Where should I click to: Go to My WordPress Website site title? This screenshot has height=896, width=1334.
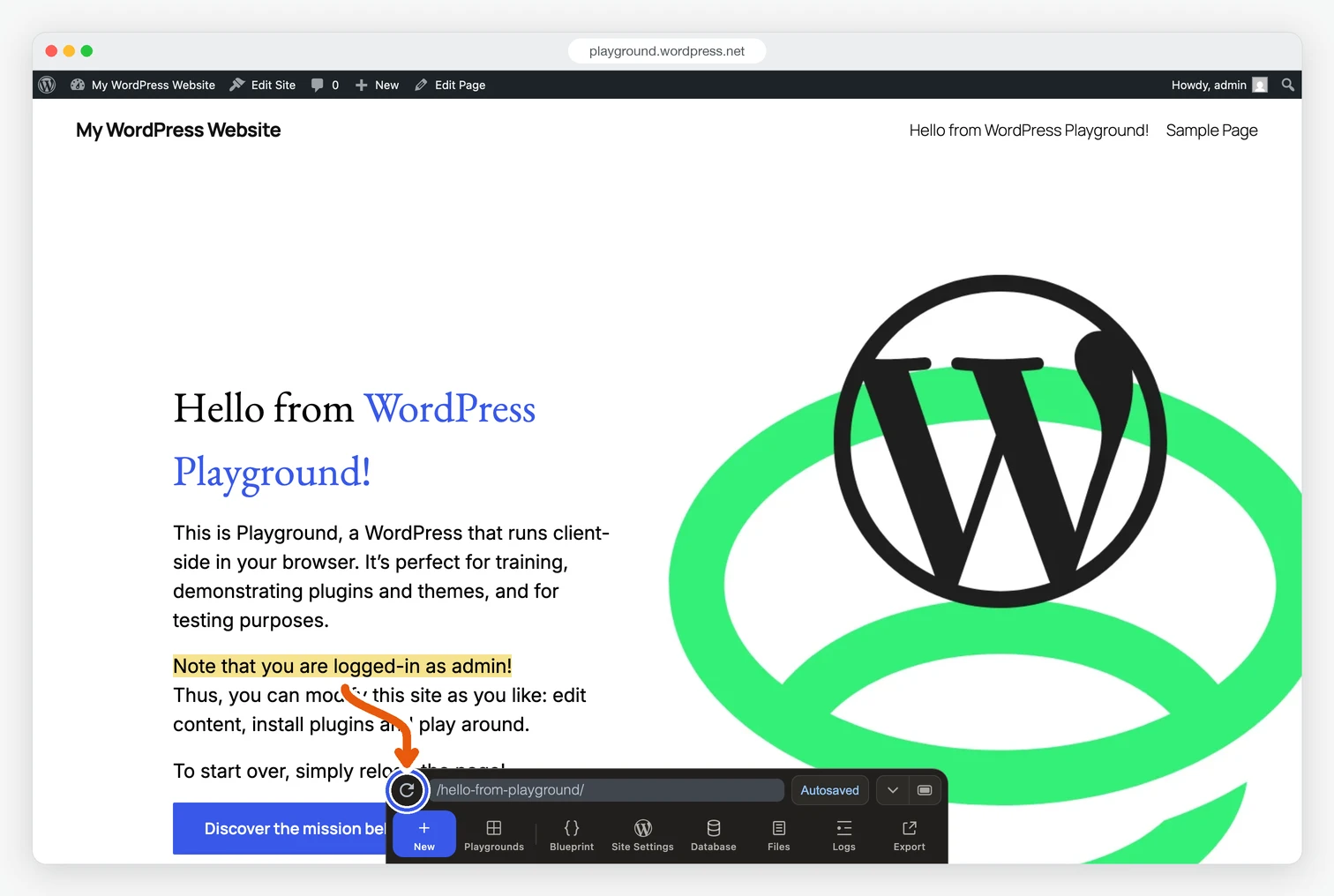pos(178,131)
